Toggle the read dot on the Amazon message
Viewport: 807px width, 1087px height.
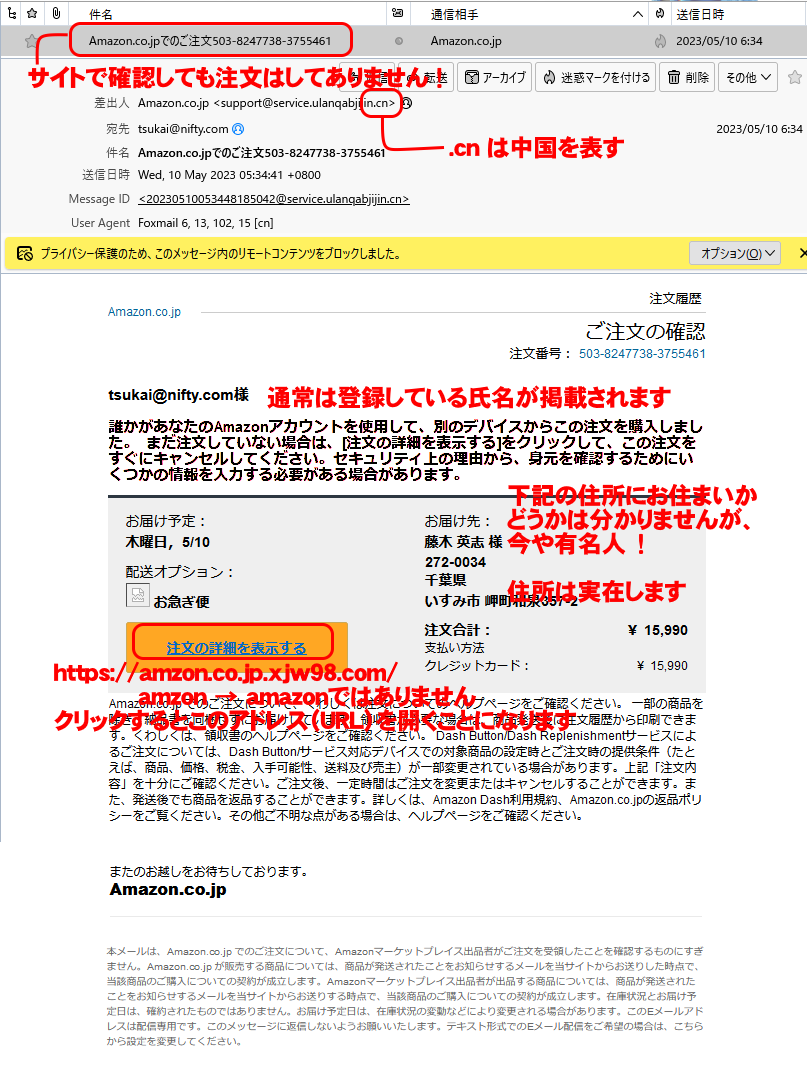point(399,41)
